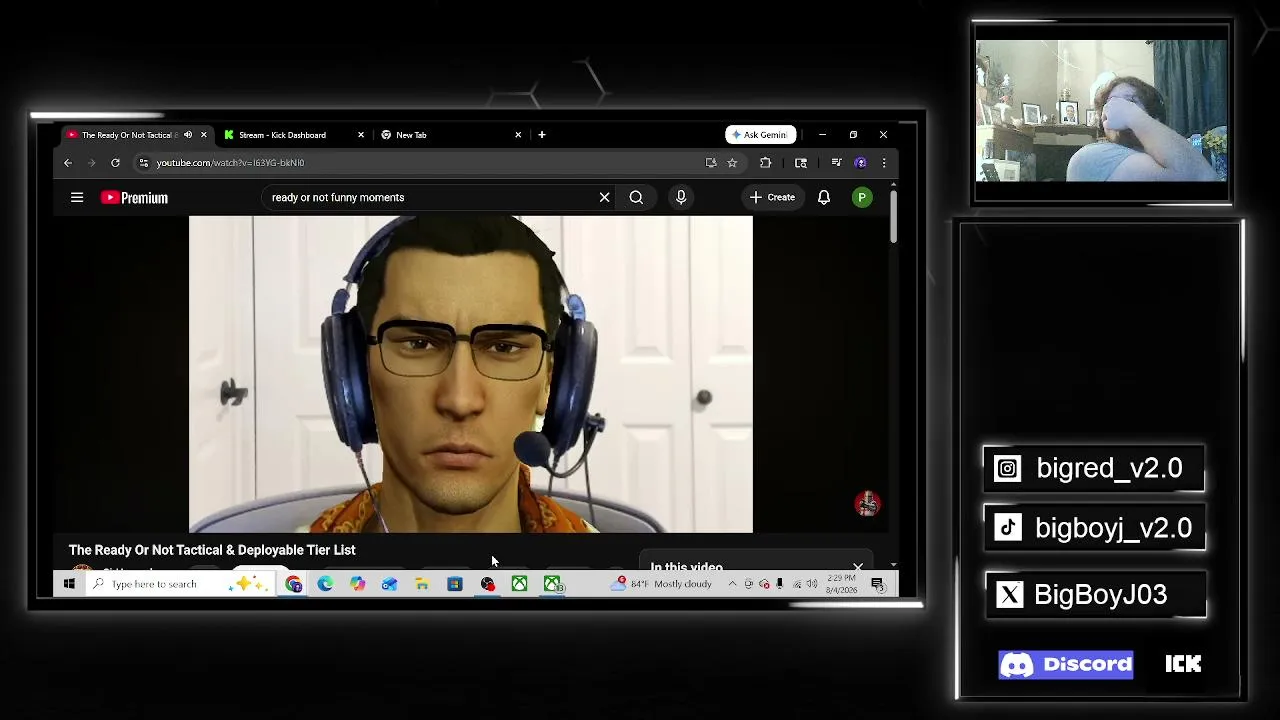Click the YouTube page scrollbar
The width and height of the screenshot is (1280, 720).
(x=893, y=216)
